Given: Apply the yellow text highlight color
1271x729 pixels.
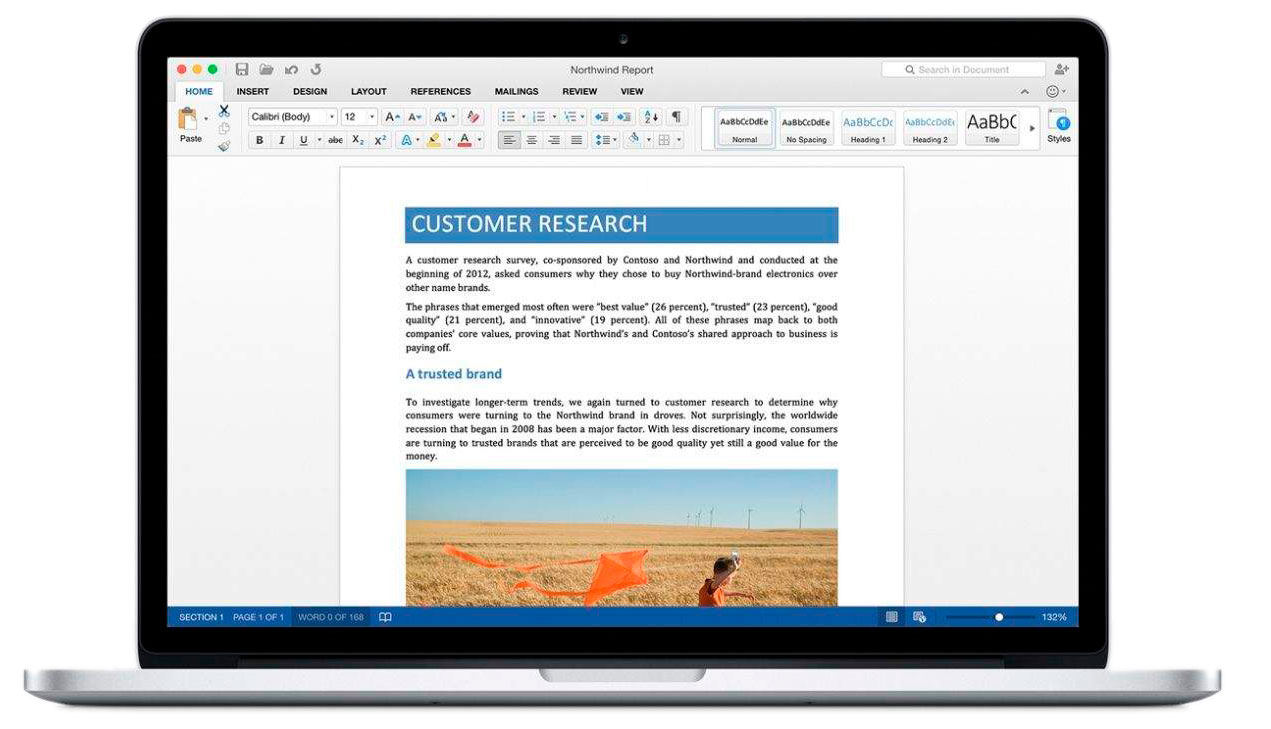Looking at the screenshot, I should click(x=435, y=140).
